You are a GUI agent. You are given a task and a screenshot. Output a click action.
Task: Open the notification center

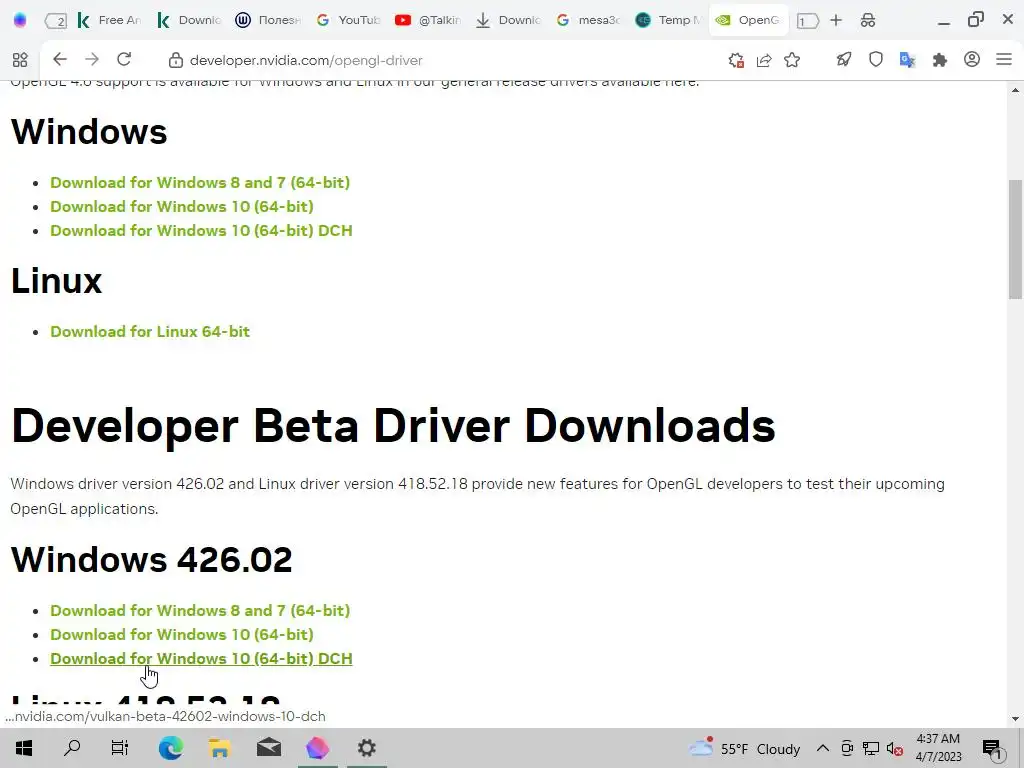pos(992,748)
